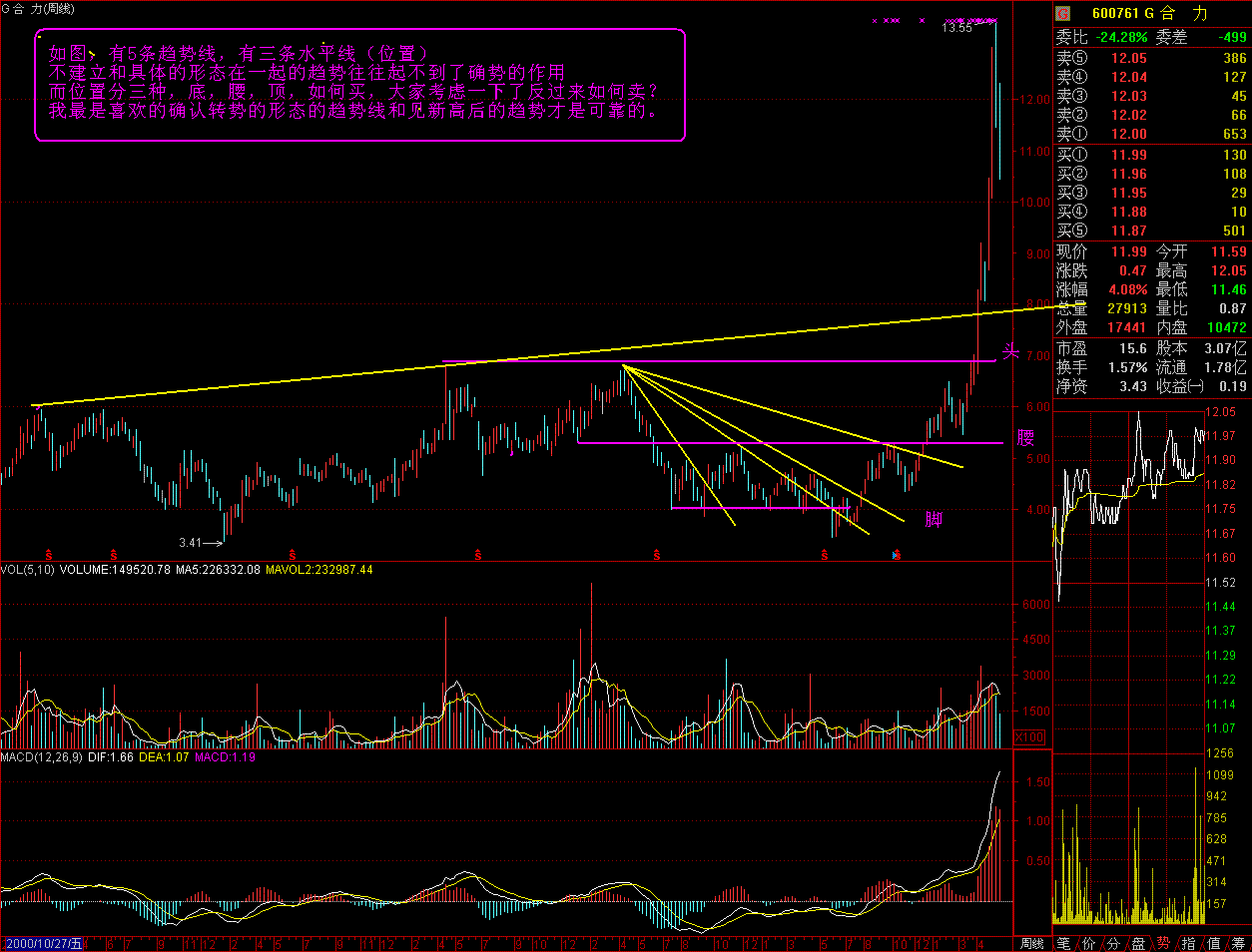Select the 脚 annotation label

point(934,518)
